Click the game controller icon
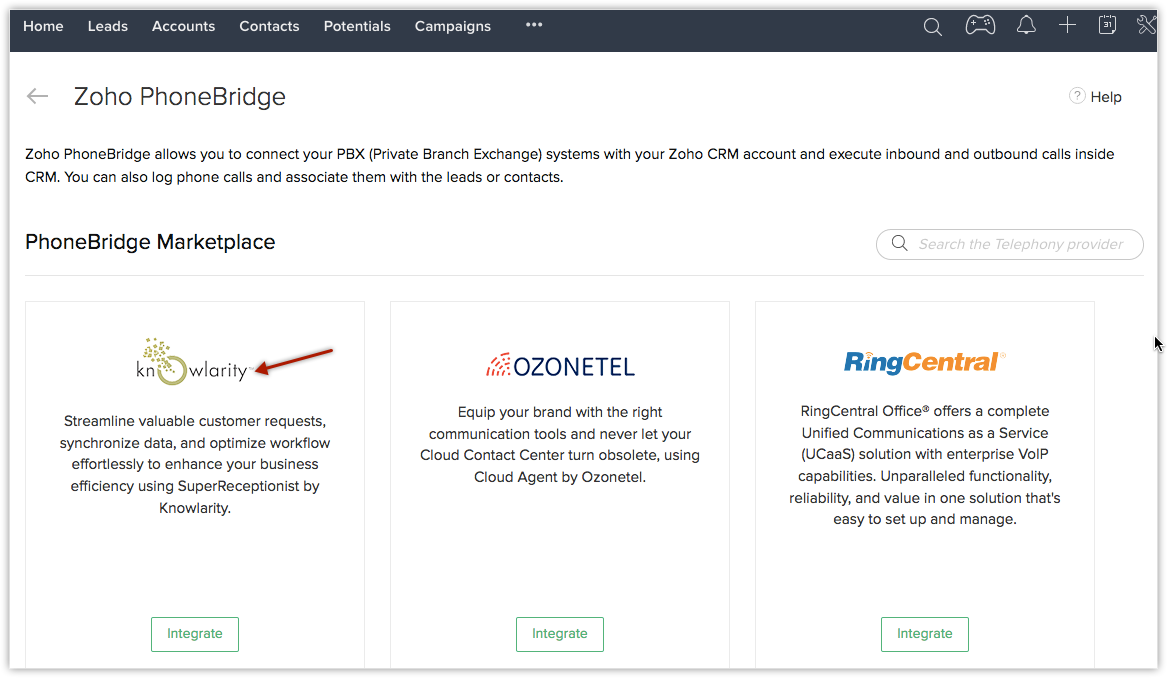This screenshot has width=1167, height=678. coord(980,26)
